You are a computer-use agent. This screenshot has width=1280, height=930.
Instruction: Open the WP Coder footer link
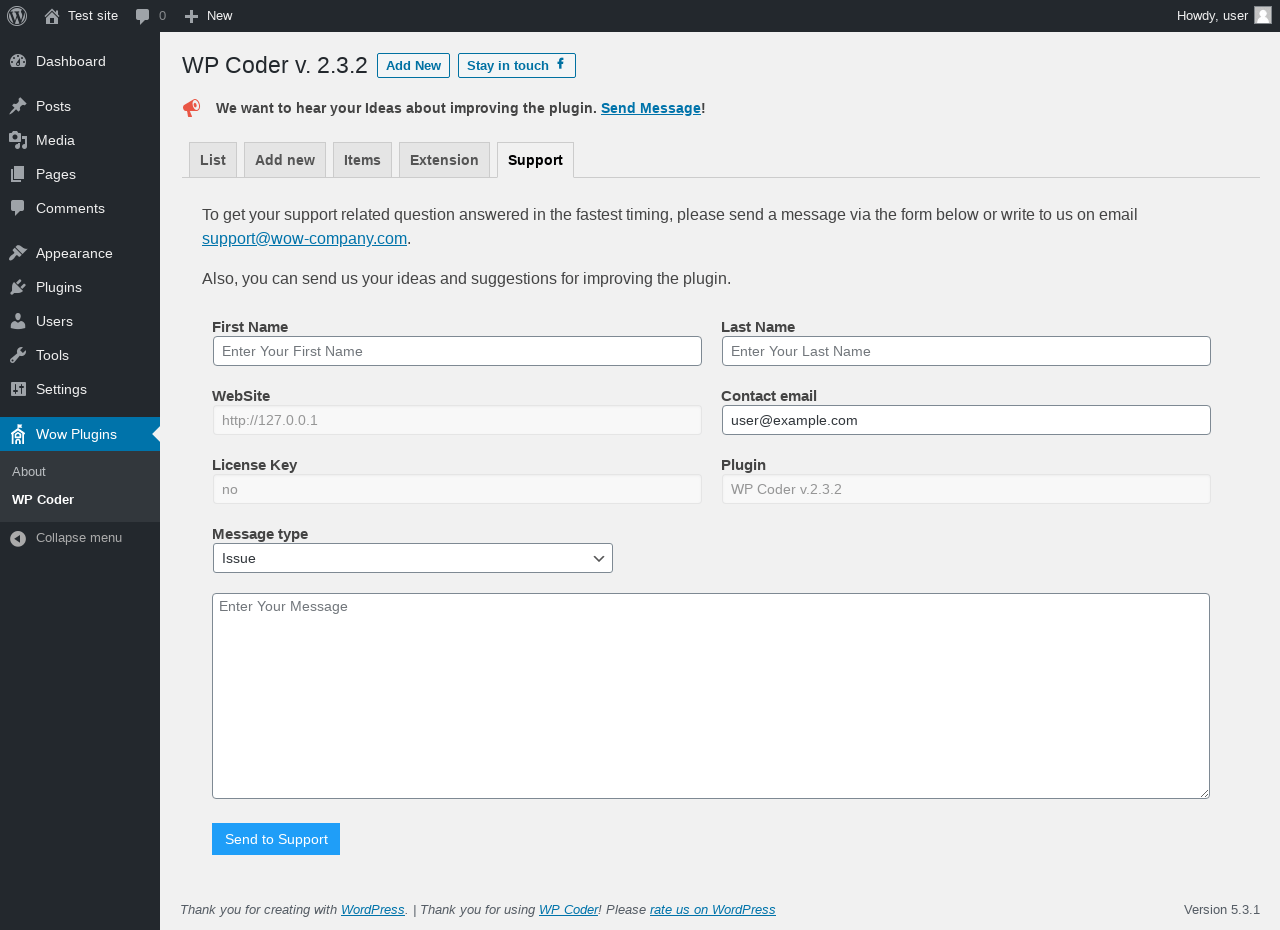[x=568, y=909]
